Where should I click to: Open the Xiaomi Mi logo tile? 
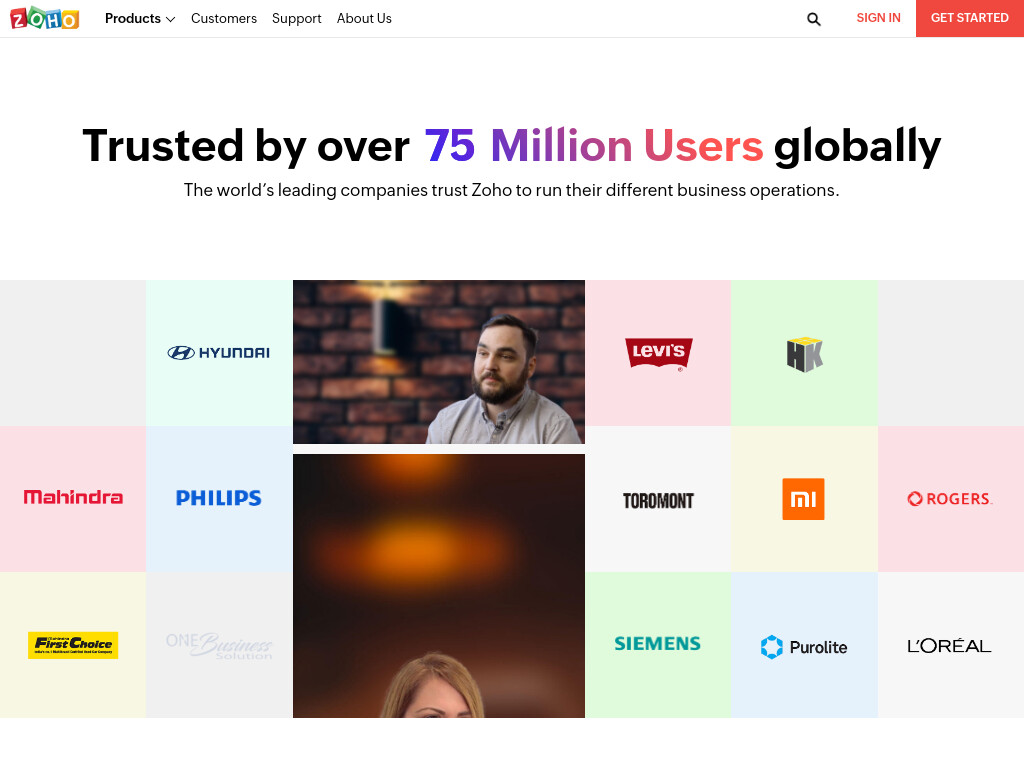[805, 500]
